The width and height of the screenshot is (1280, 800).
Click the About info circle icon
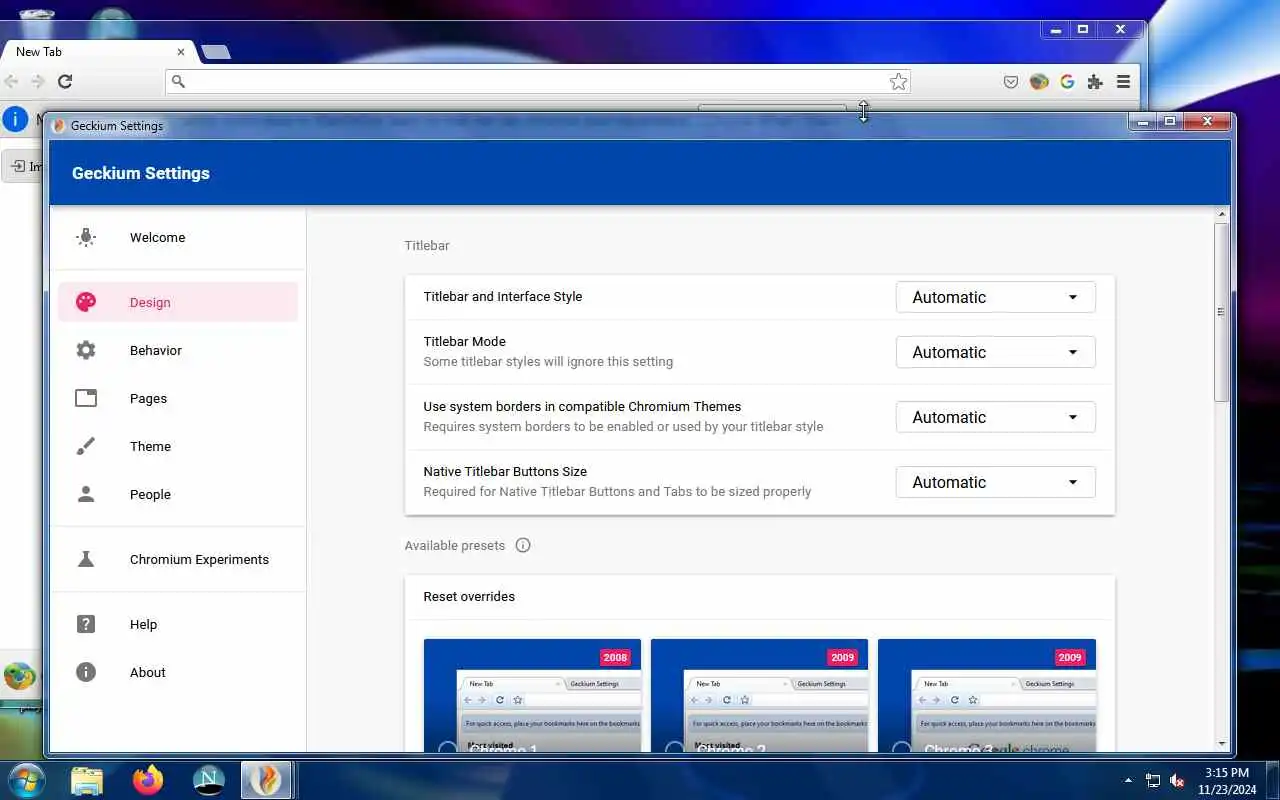86,672
